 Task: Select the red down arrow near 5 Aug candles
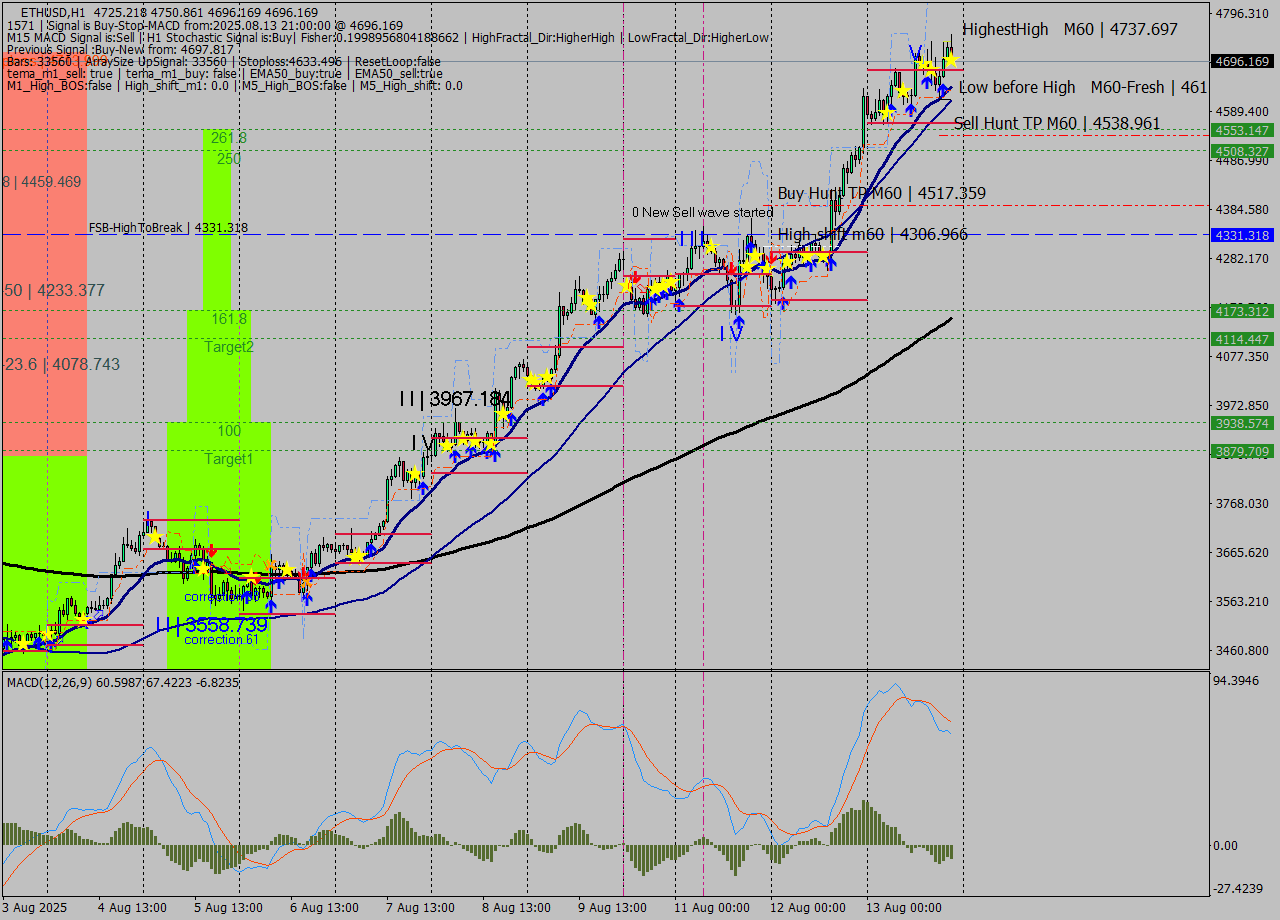(x=211, y=549)
